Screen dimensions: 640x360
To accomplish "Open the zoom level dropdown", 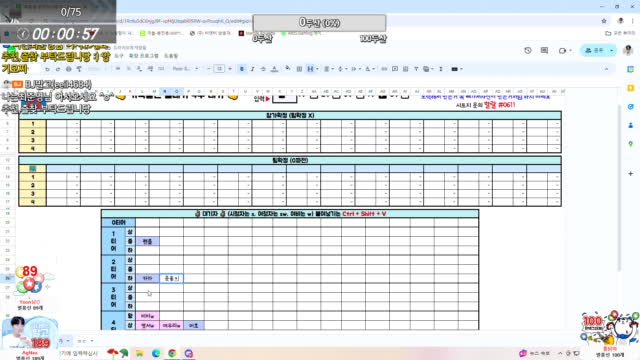I will pyautogui.click(x=96, y=69).
